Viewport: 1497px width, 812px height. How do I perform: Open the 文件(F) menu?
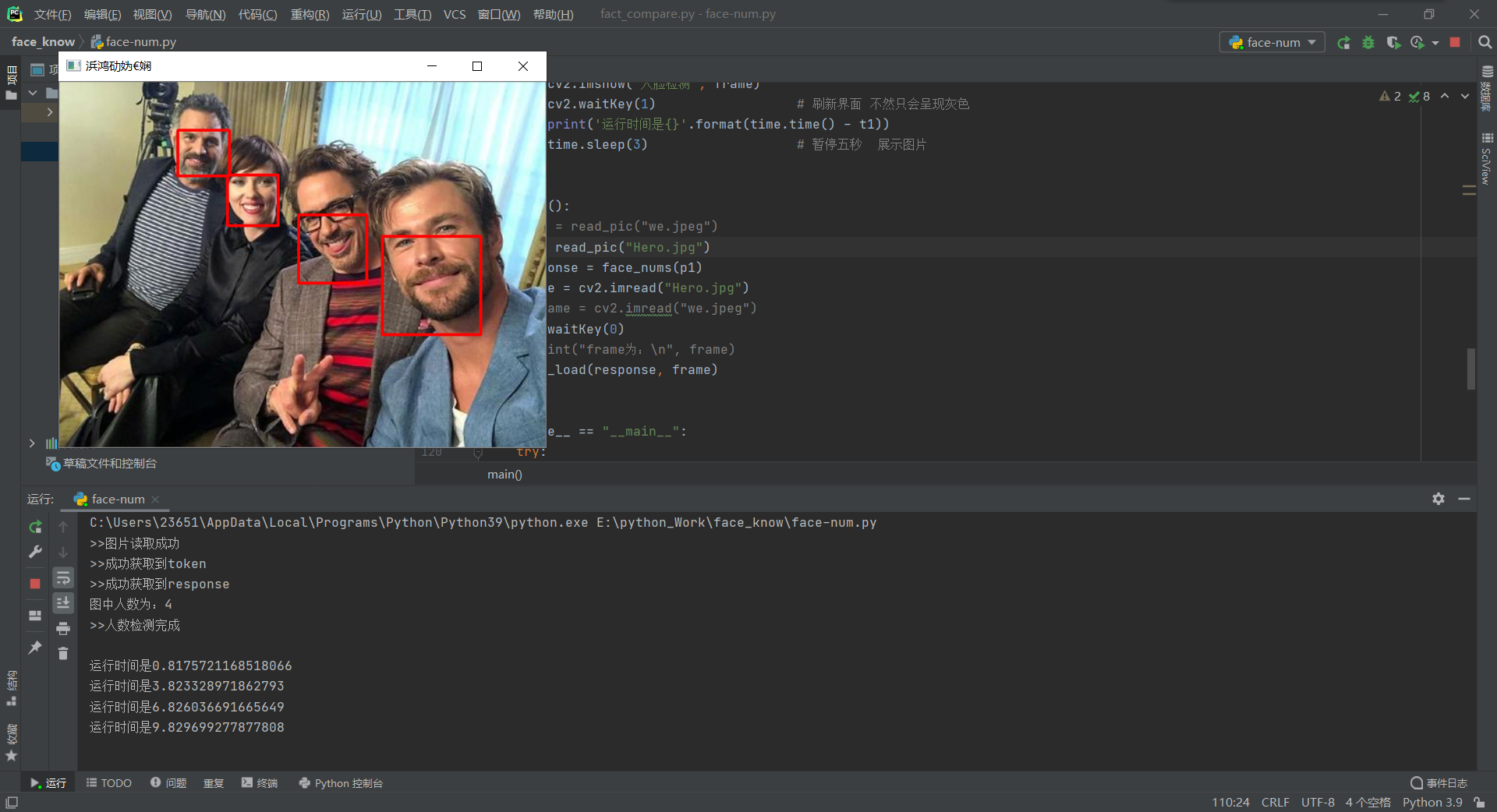pos(52,14)
